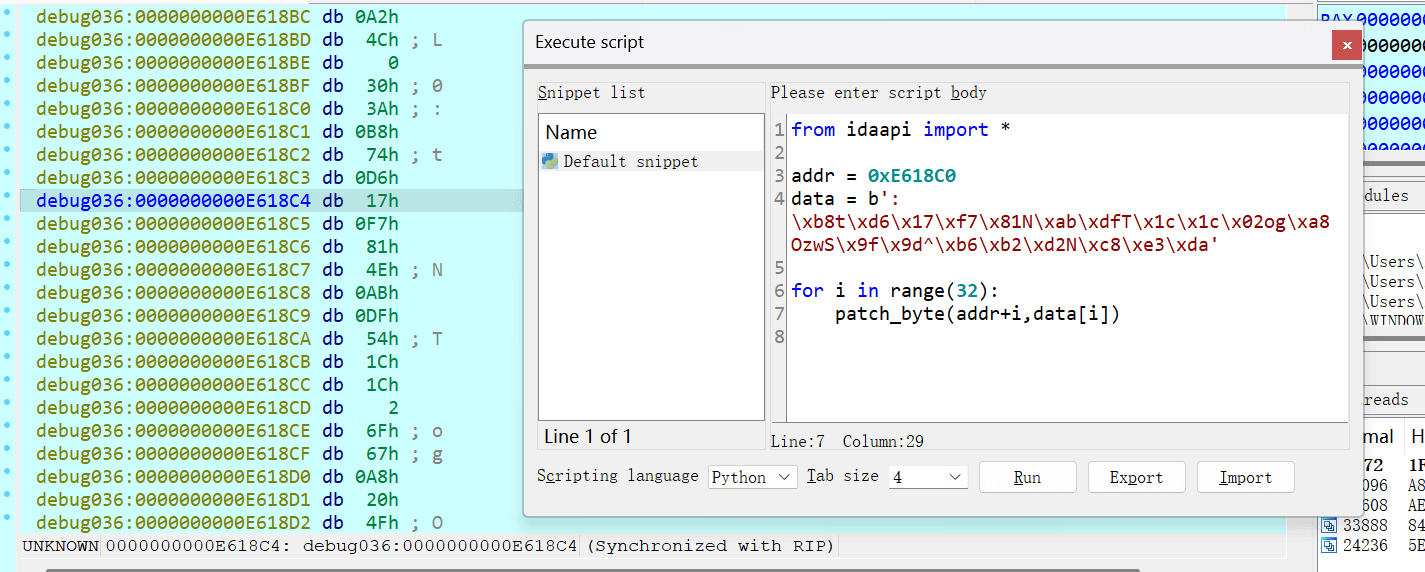The image size is (1425, 572).
Task: Click the thread icon for thread 33888
Action: (1329, 525)
